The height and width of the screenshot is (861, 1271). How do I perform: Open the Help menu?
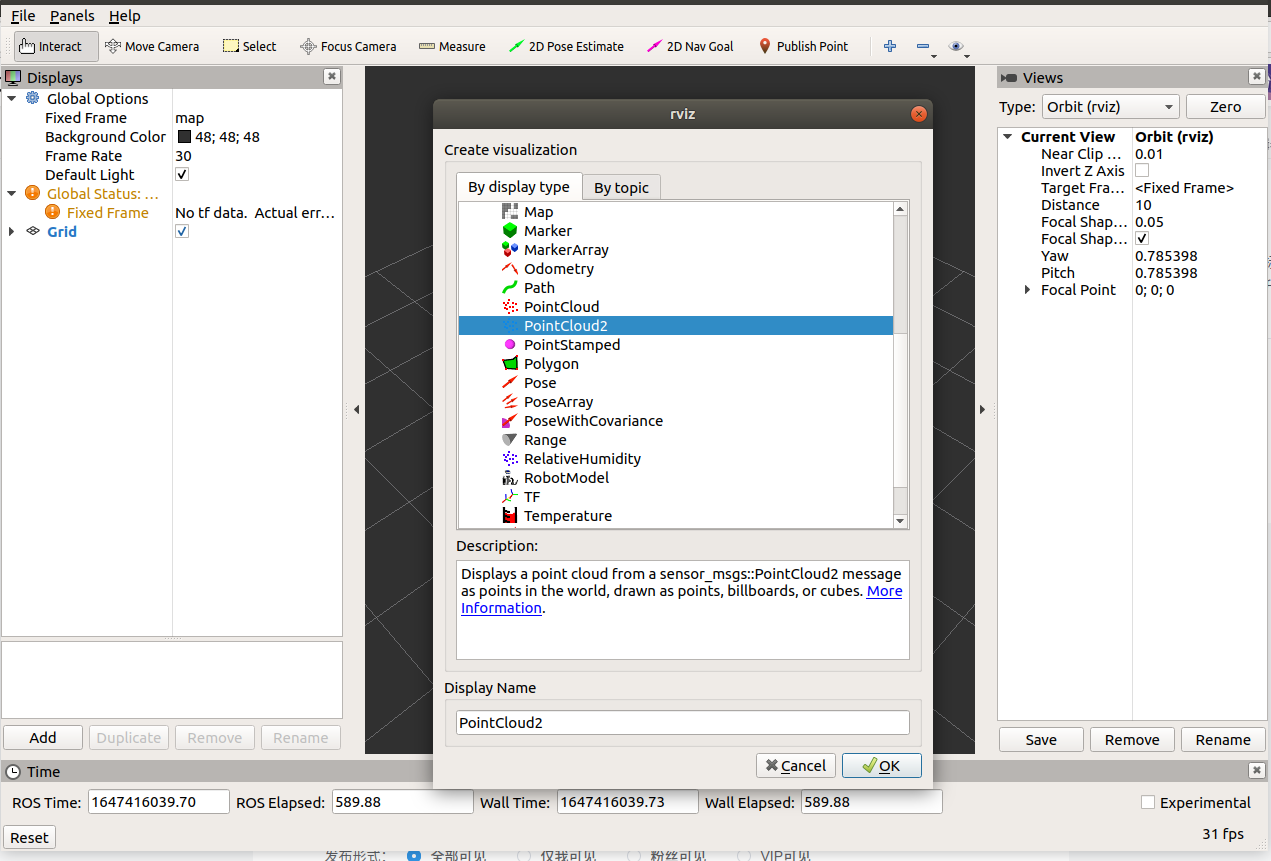tap(125, 16)
